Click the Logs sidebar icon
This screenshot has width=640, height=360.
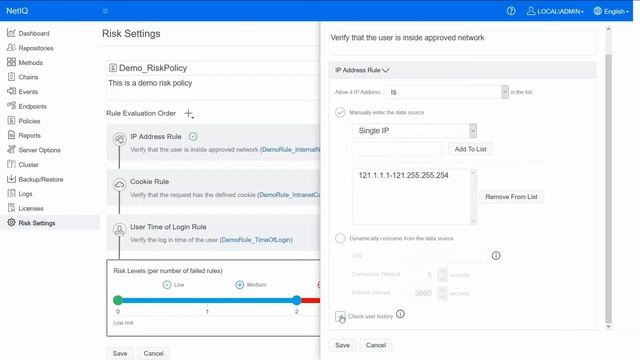coord(11,193)
